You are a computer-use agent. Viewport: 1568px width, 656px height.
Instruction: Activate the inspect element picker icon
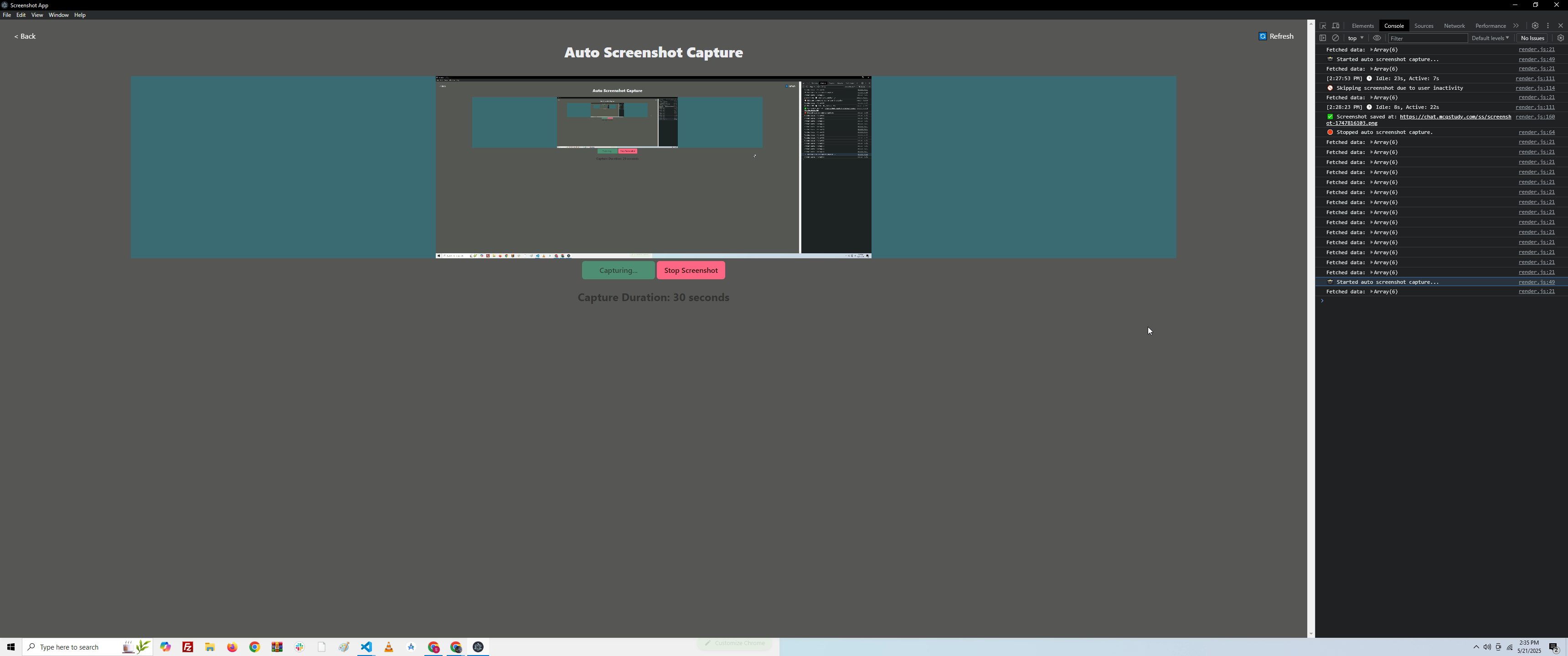pos(1323,26)
